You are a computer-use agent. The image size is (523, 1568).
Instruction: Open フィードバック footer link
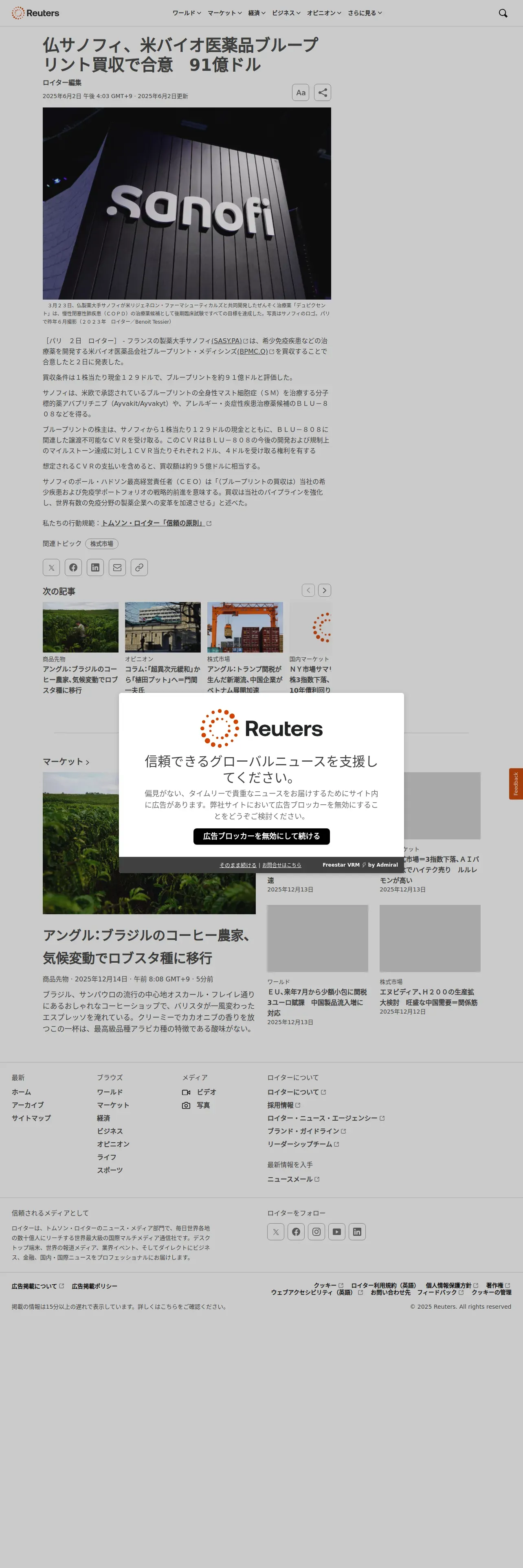[440, 1292]
